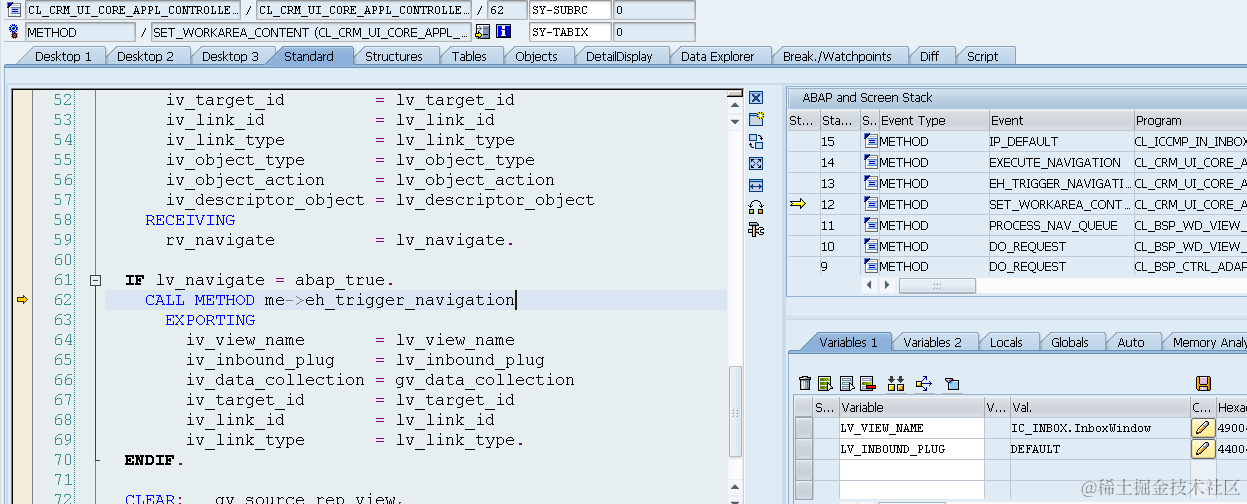Screen dimensions: 1247x504
Task: Click the right scroll arrow of stack table
Action: [887, 285]
